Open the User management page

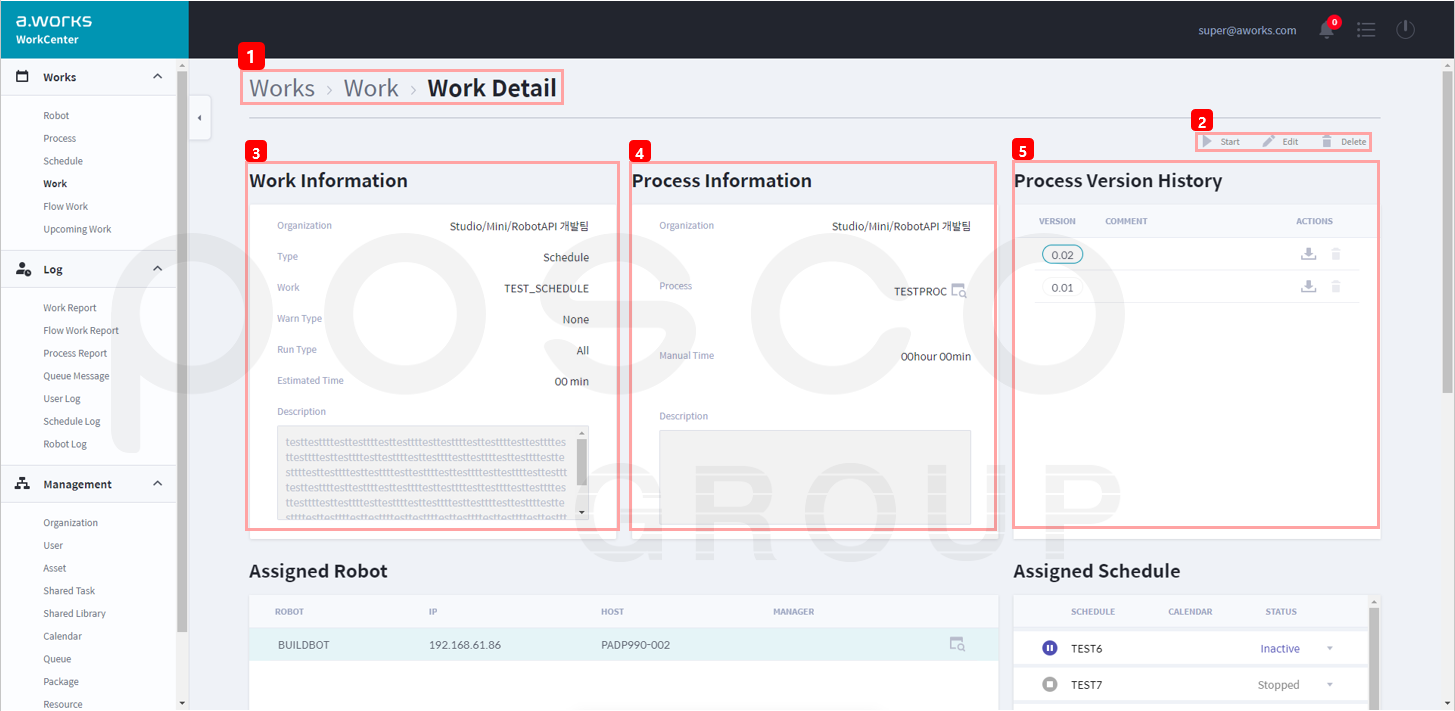53,546
